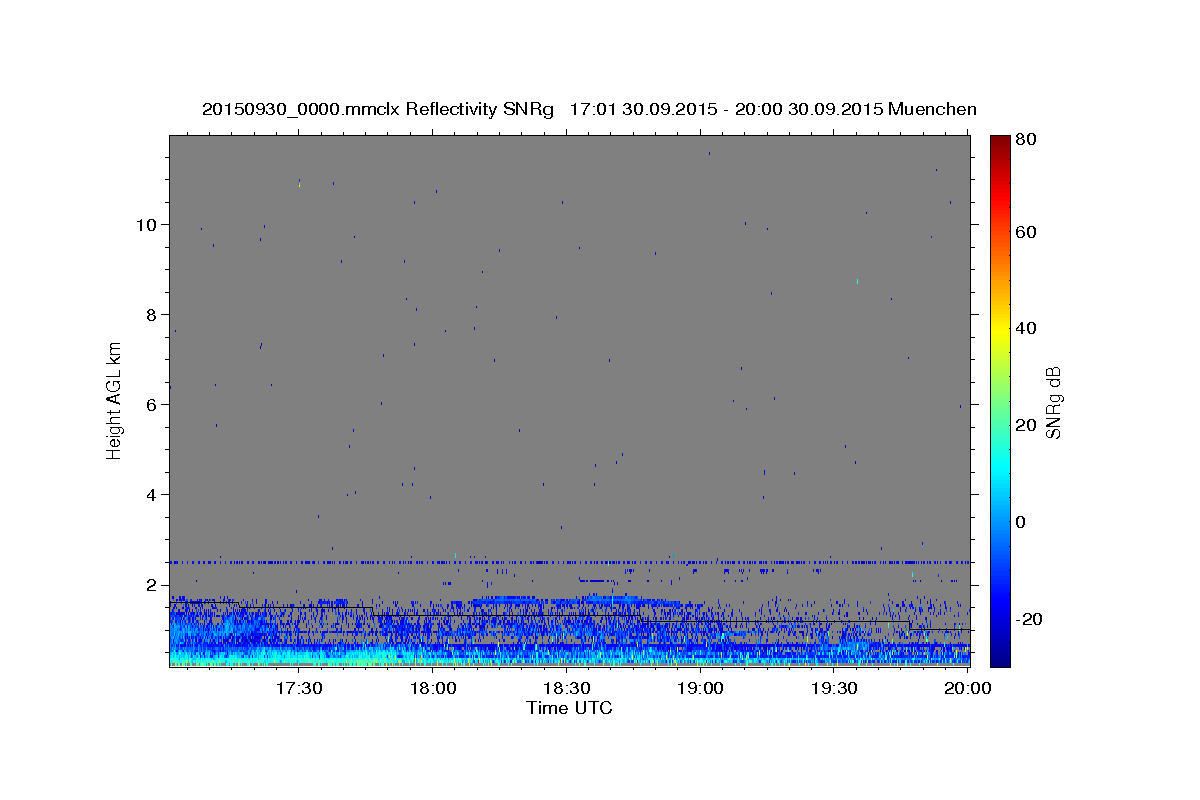1200x800 pixels.
Task: Click the dark red top of the colorbar
Action: pos(1000,142)
